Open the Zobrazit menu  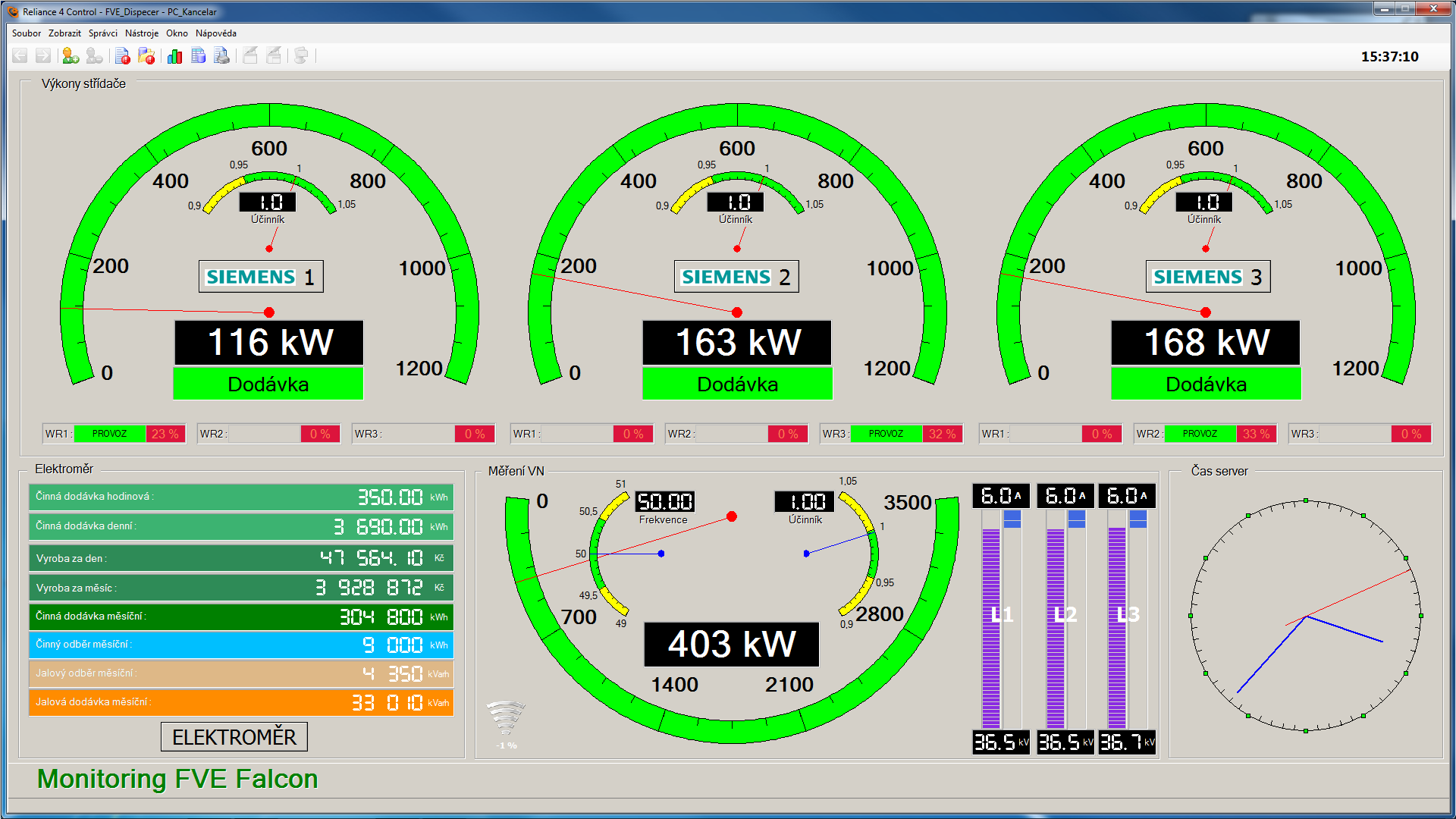point(64,33)
